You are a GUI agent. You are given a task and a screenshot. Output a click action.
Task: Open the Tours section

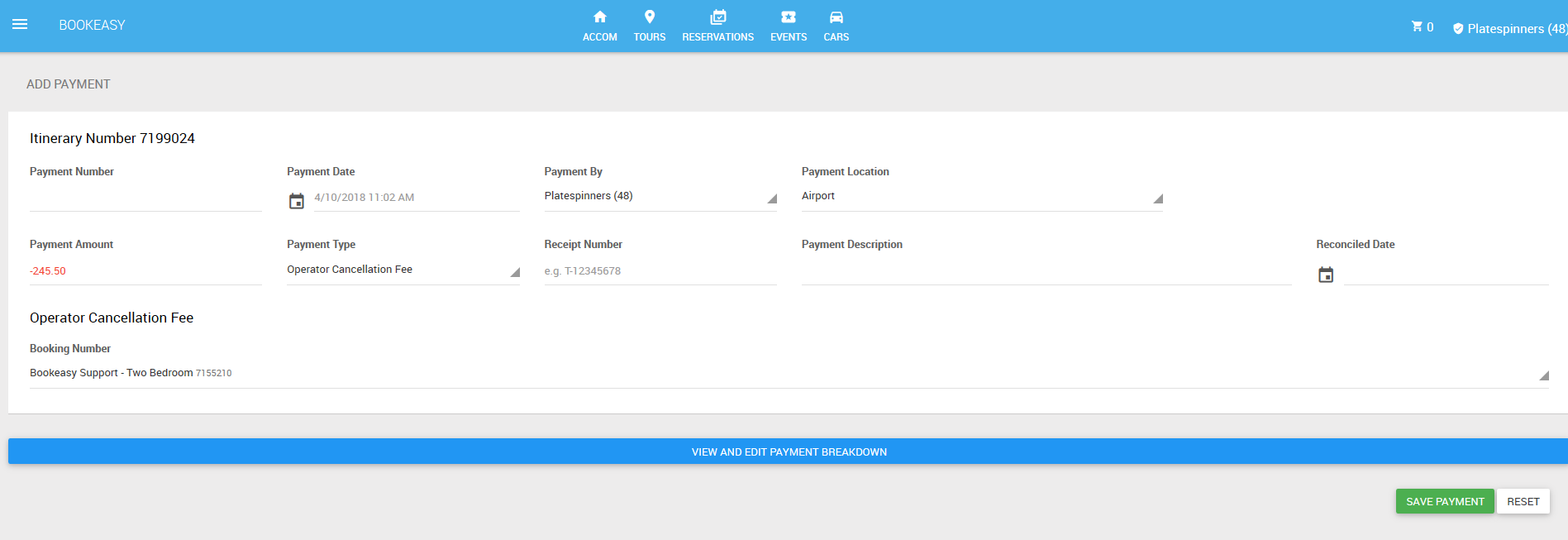point(650,26)
